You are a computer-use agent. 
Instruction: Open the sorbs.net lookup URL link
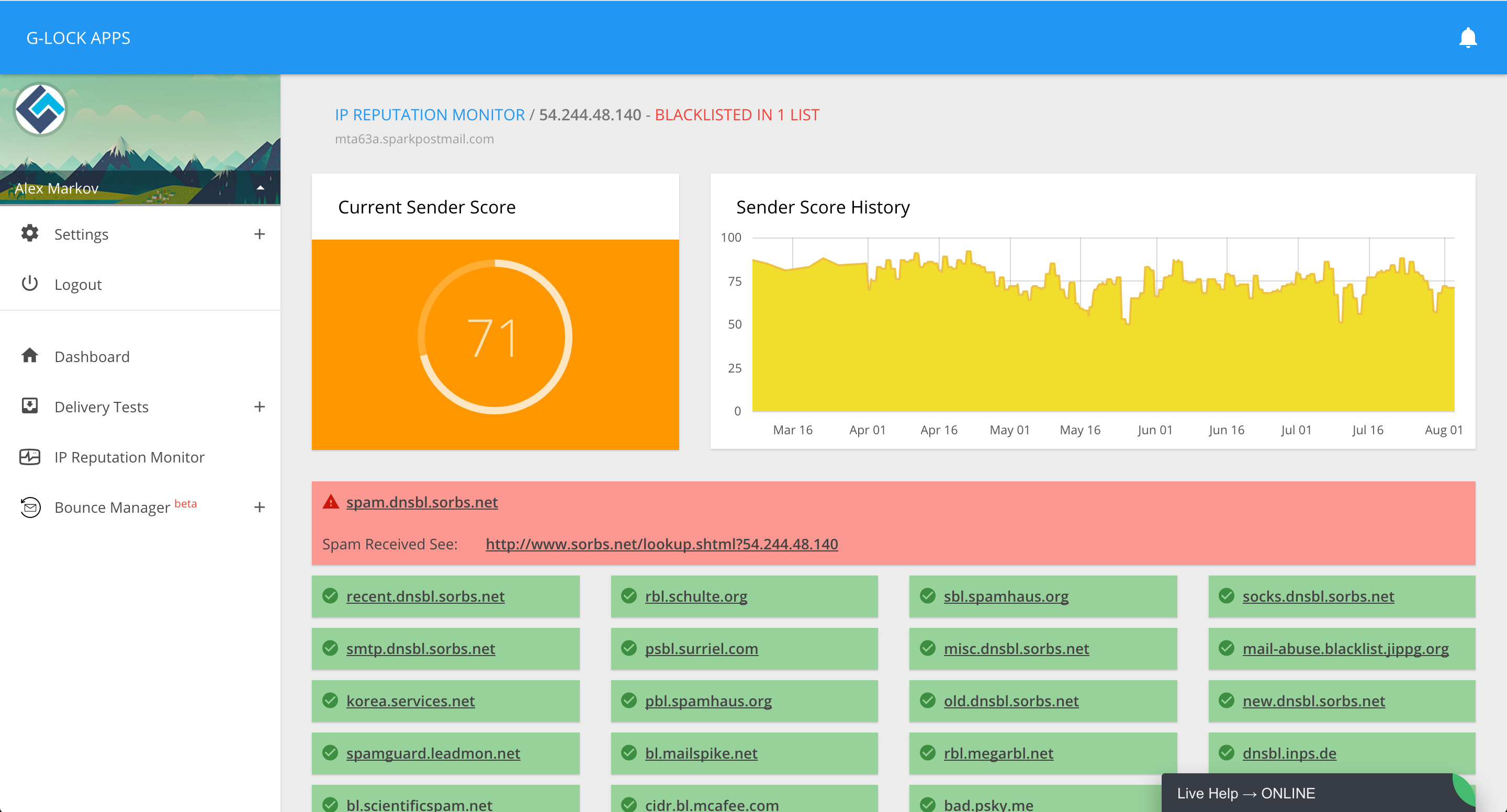661,544
